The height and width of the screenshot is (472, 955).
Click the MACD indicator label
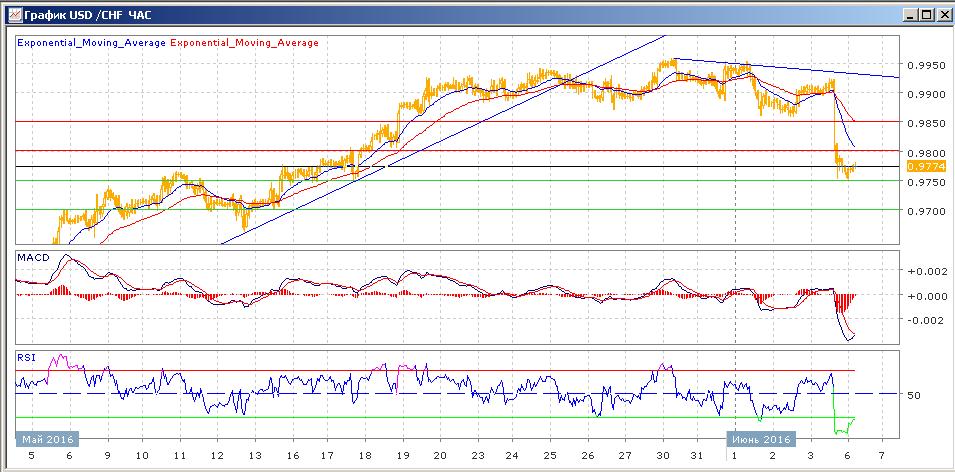pos(33,258)
